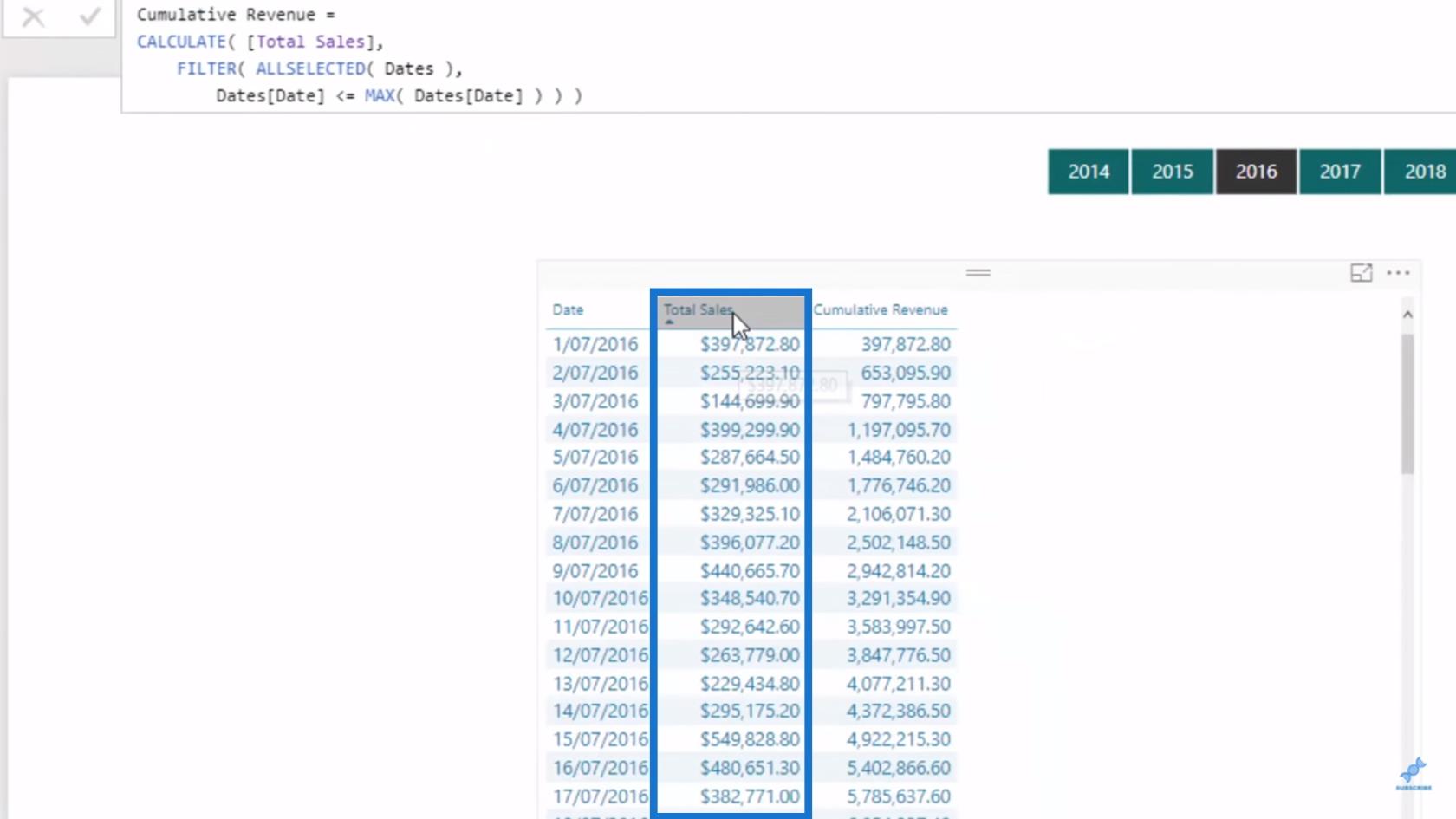The height and width of the screenshot is (819, 1456).
Task: Click the scrollbar up arrow in the table
Action: pos(1407,315)
